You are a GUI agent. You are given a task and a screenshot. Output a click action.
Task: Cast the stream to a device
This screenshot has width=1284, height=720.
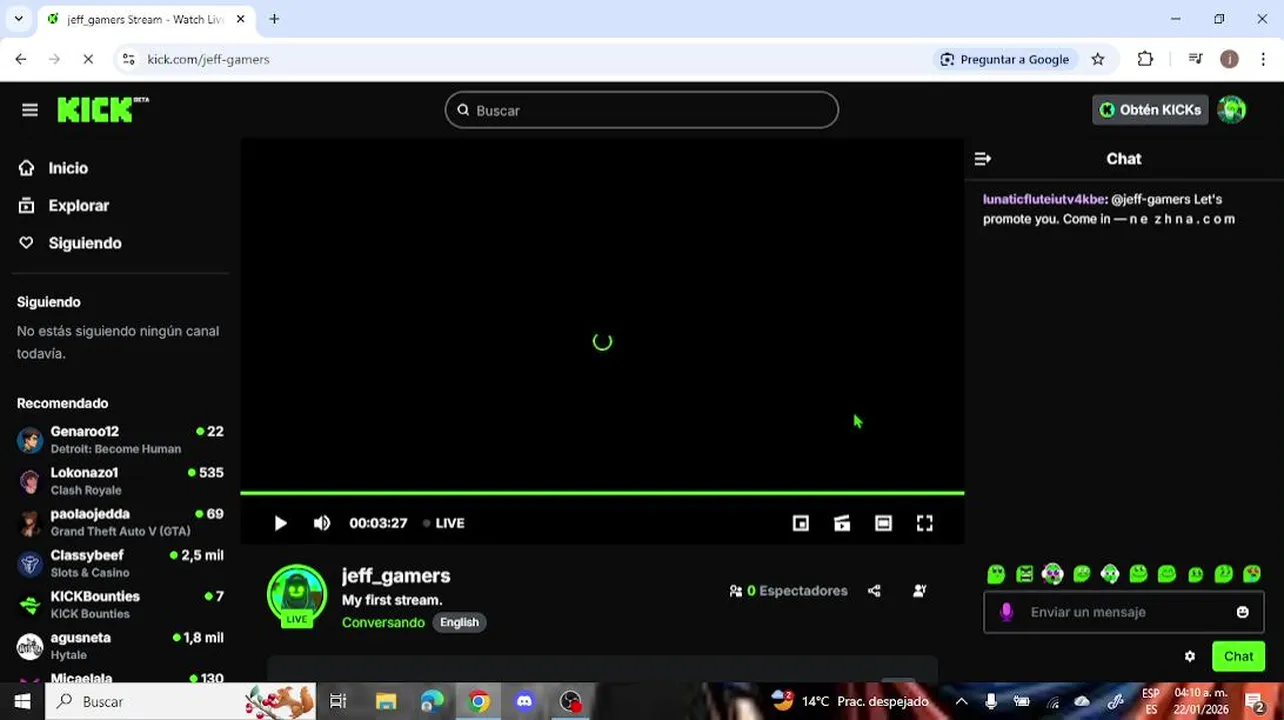(x=842, y=523)
